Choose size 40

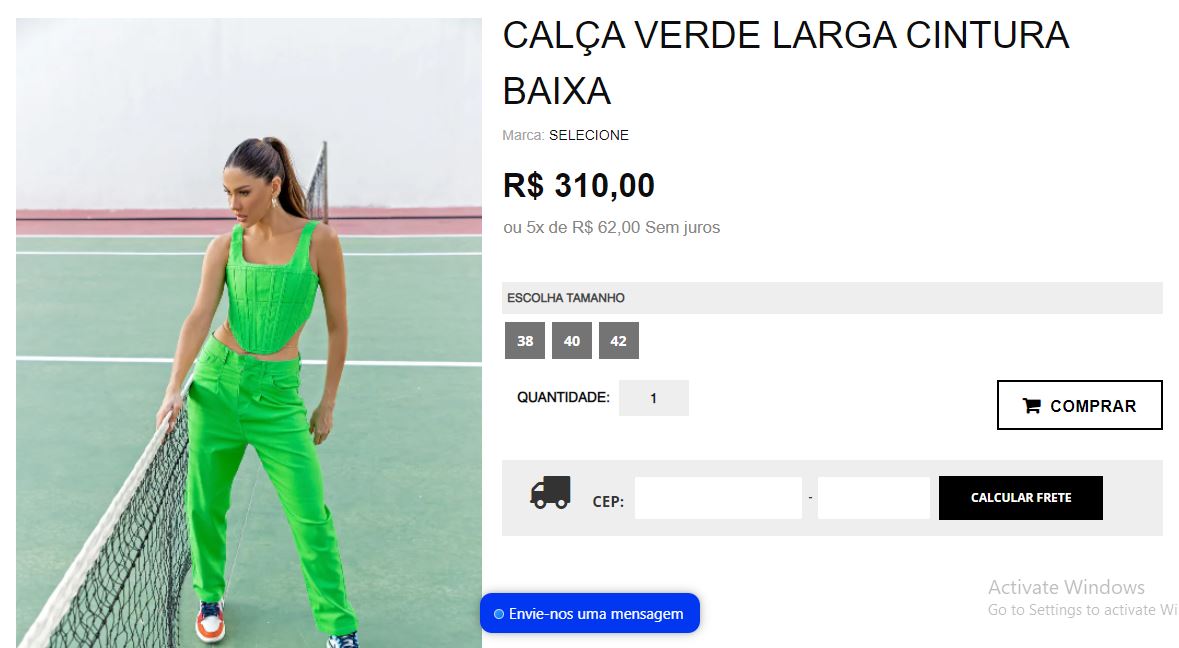[x=571, y=341]
